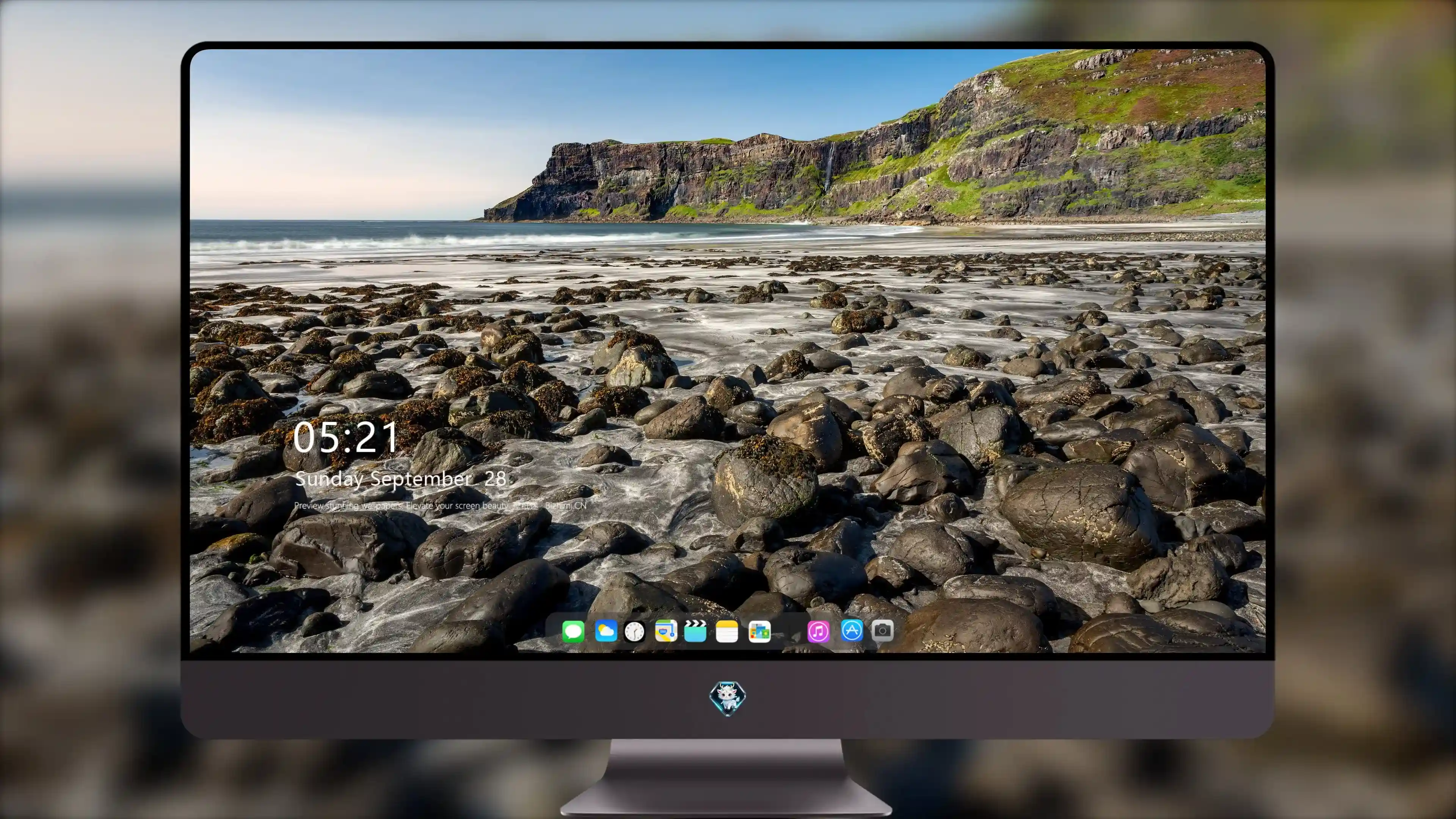Launch the pink Music app in the dock
This screenshot has height=819, width=1456.
(819, 631)
